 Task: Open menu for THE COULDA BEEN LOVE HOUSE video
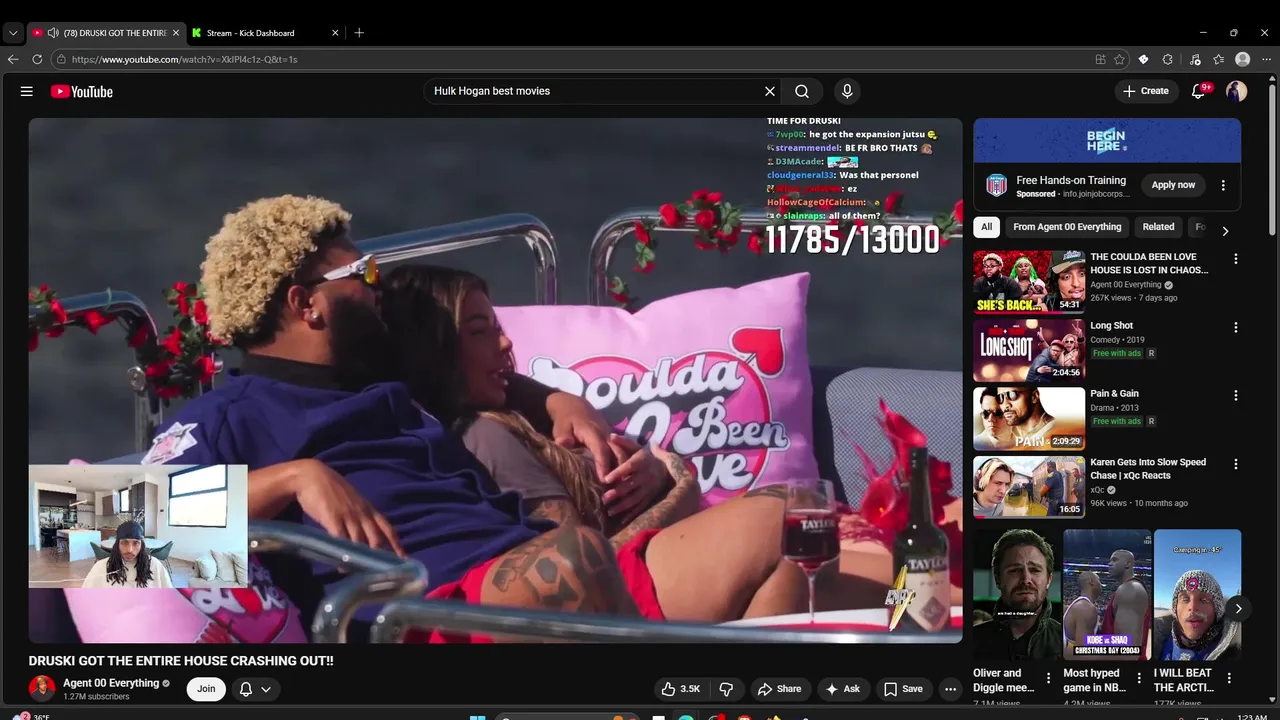[x=1236, y=258]
